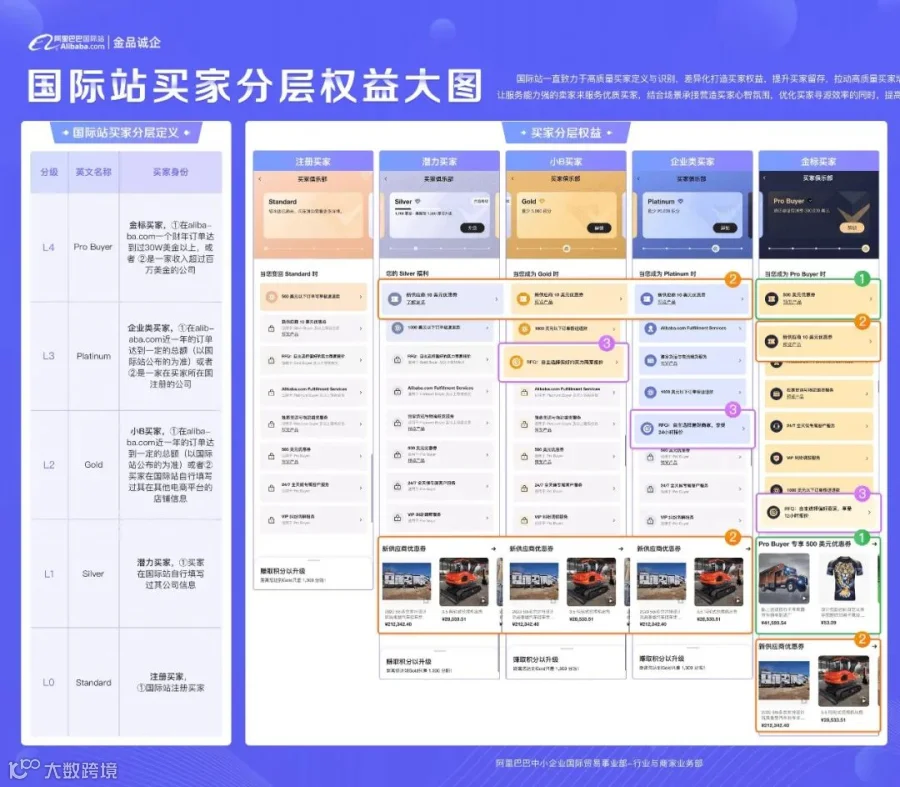Click 赚取积分以升级 in the Silver panel

coord(409,661)
